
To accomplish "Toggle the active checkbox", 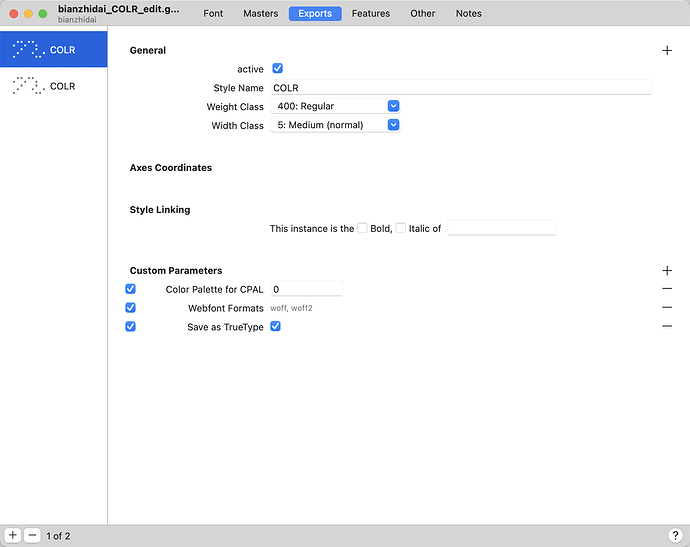I will [x=278, y=69].
